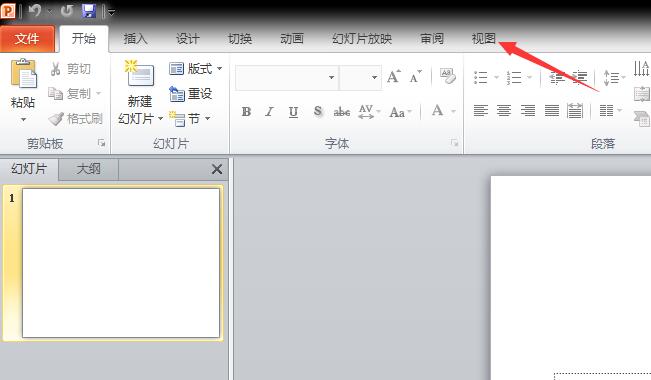This screenshot has width=651, height=380.
Task: Click 复制 (Copy) button
Action: (x=69, y=93)
